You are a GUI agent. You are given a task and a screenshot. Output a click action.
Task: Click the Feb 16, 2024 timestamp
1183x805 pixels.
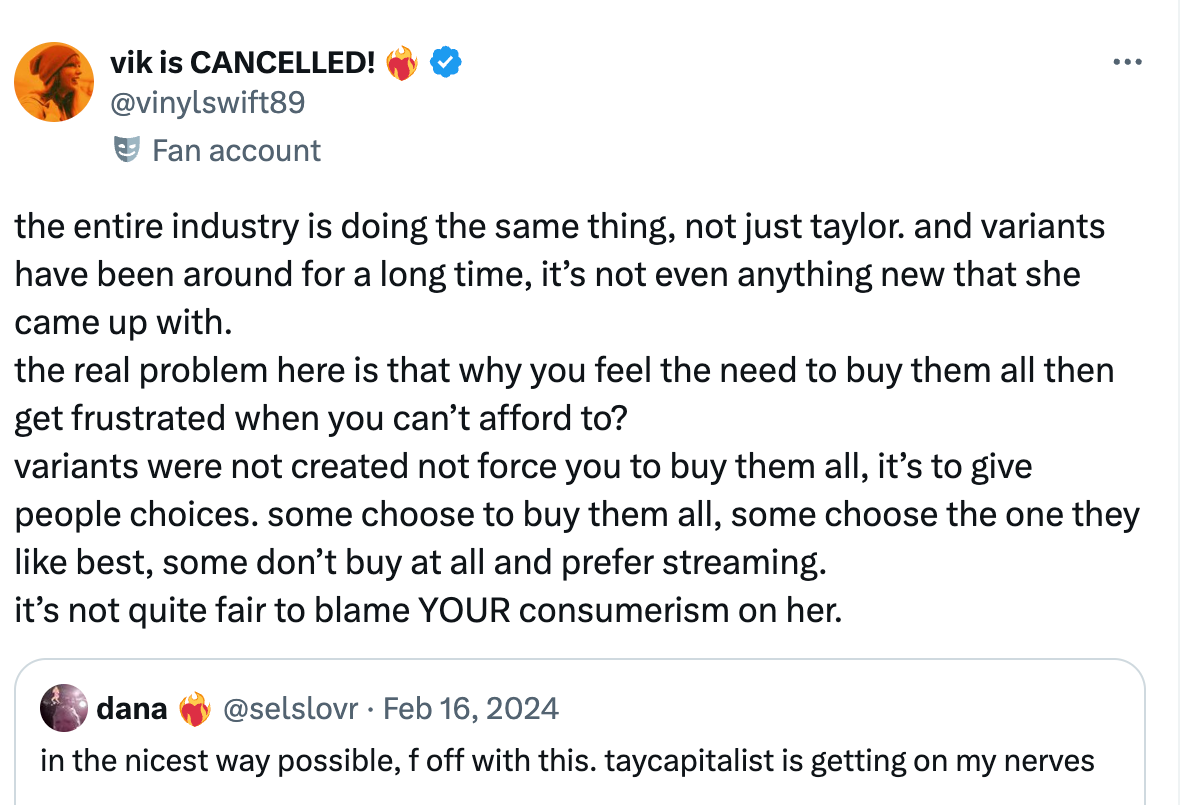471,709
